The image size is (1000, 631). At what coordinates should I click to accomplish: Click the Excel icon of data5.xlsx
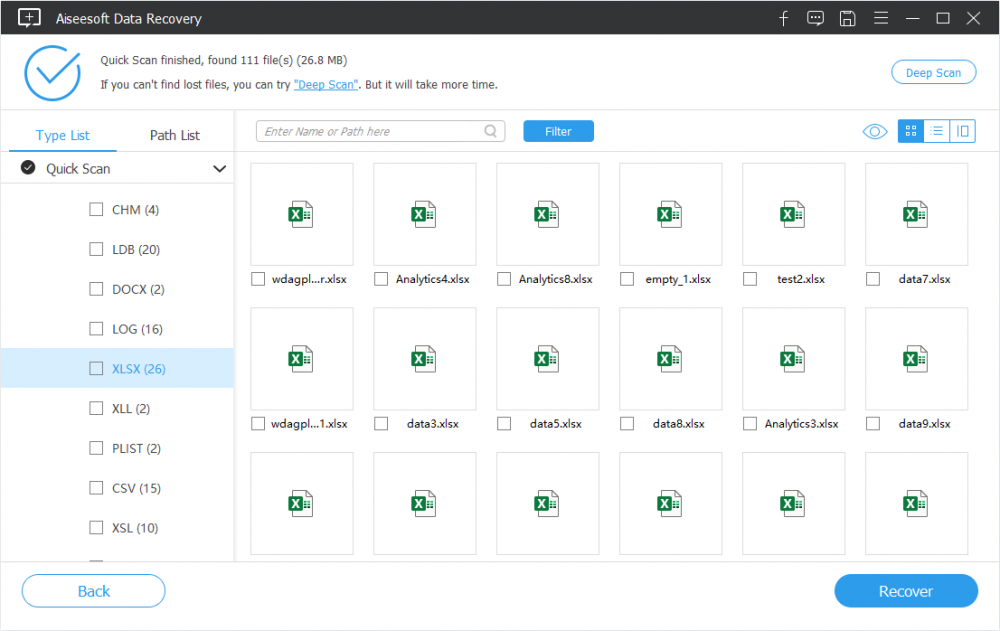[547, 359]
